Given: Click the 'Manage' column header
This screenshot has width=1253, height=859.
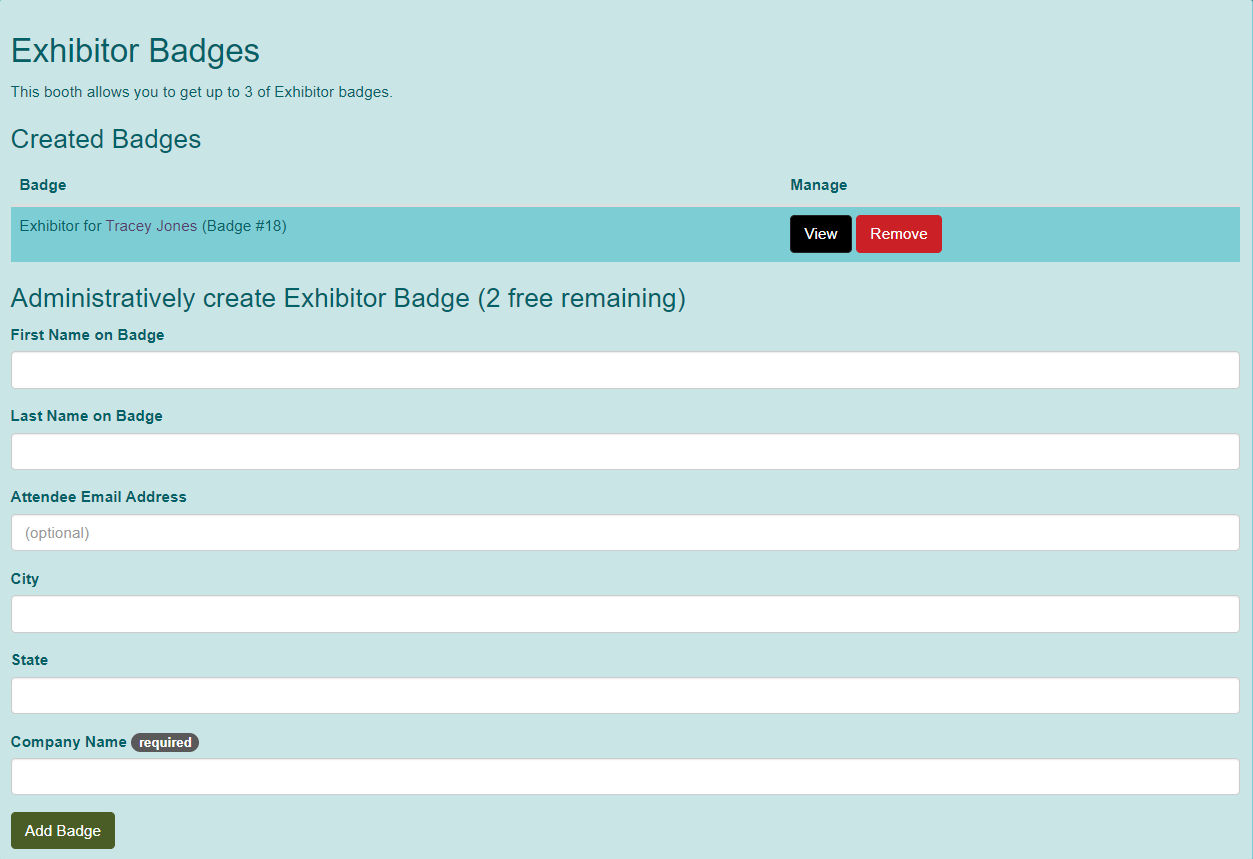Looking at the screenshot, I should 819,185.
